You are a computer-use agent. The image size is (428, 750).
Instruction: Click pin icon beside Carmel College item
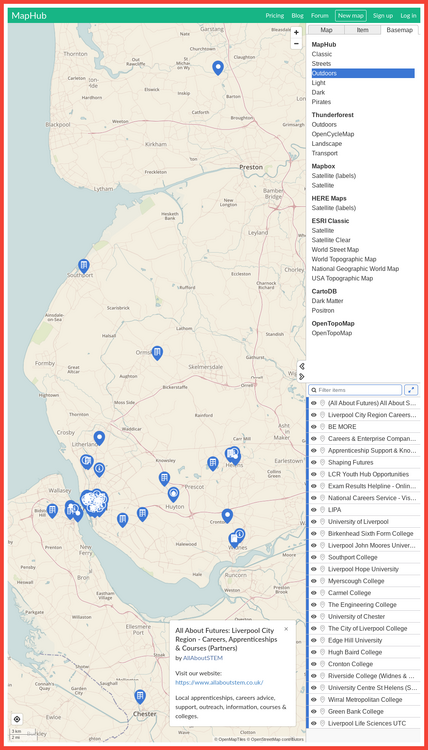(322, 593)
